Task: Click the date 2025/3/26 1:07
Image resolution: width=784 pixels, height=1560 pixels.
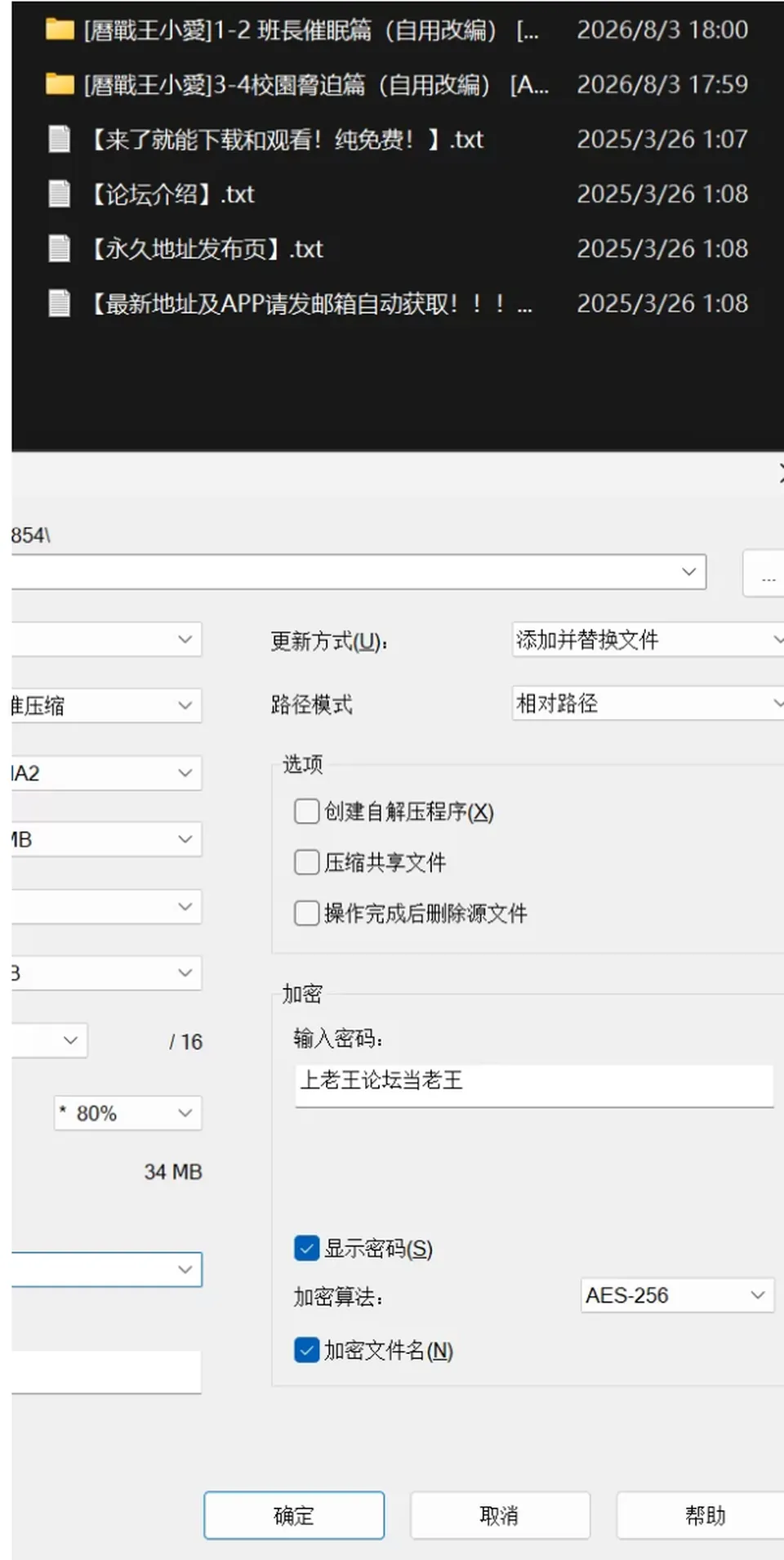Action: tap(662, 139)
